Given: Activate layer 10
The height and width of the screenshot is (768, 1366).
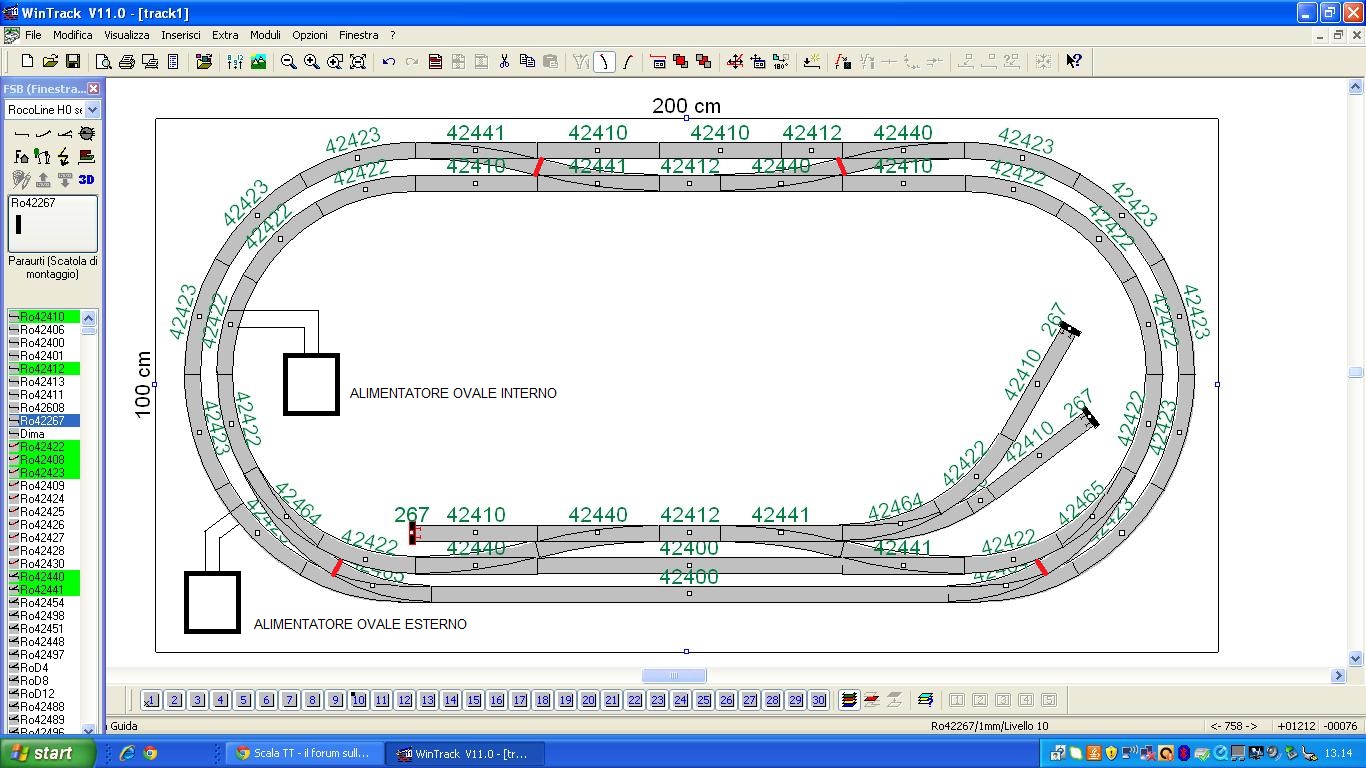Looking at the screenshot, I should 358,700.
